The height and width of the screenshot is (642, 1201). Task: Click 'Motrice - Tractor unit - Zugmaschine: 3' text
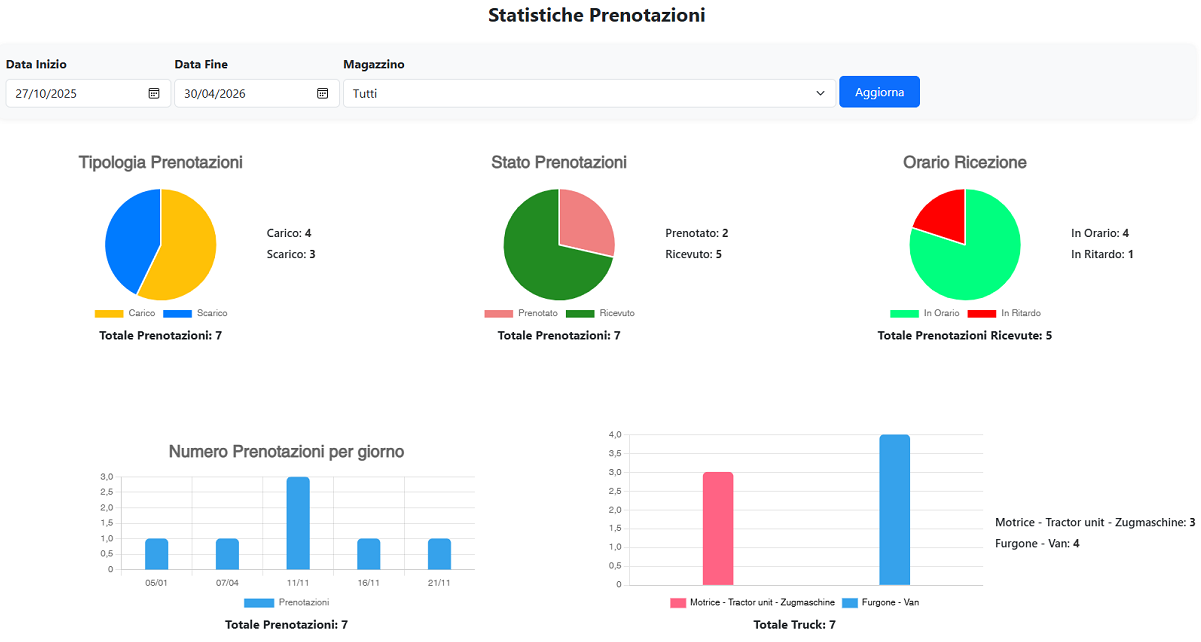[x=1096, y=522]
